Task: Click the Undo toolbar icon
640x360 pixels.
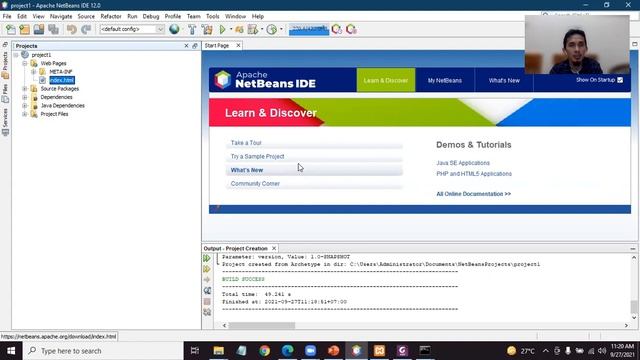Action: [71, 29]
